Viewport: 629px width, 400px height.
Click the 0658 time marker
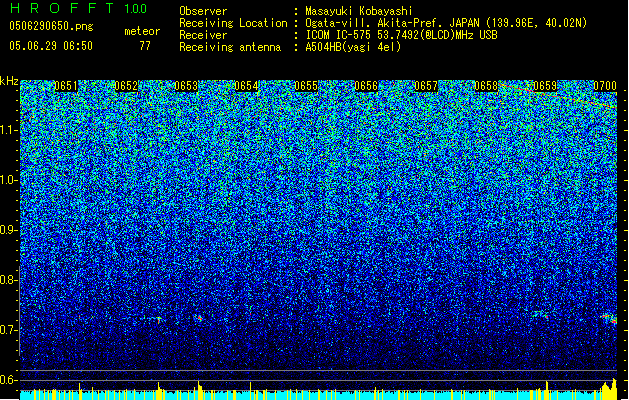coord(486,86)
